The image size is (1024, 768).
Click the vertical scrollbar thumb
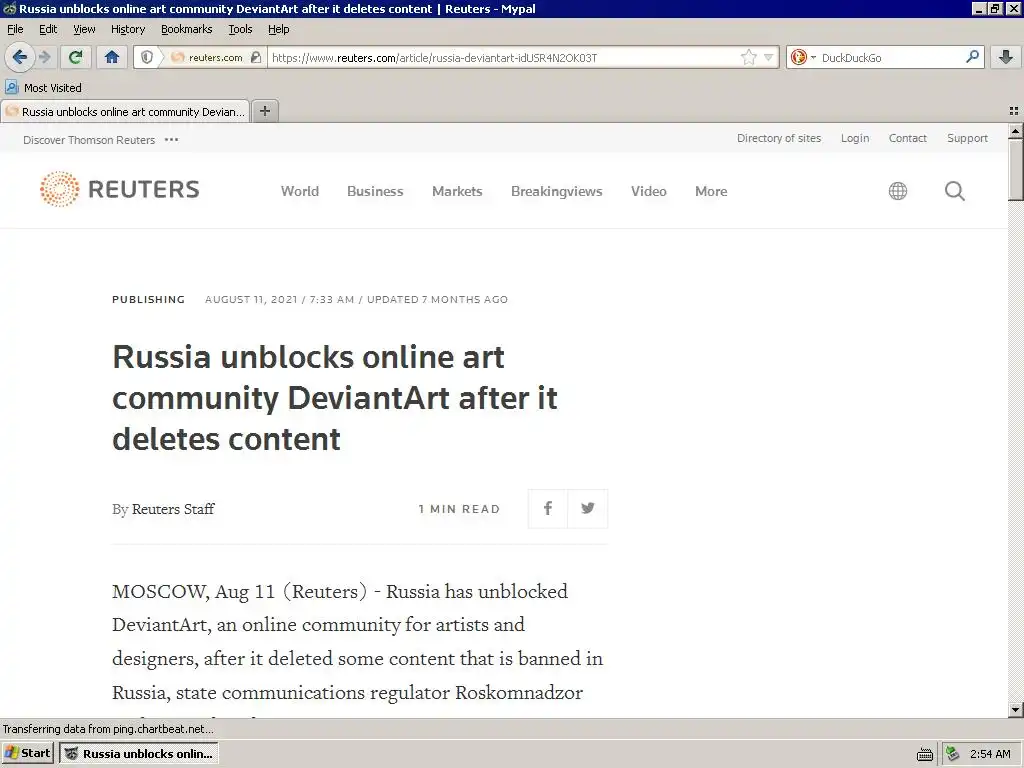1015,170
